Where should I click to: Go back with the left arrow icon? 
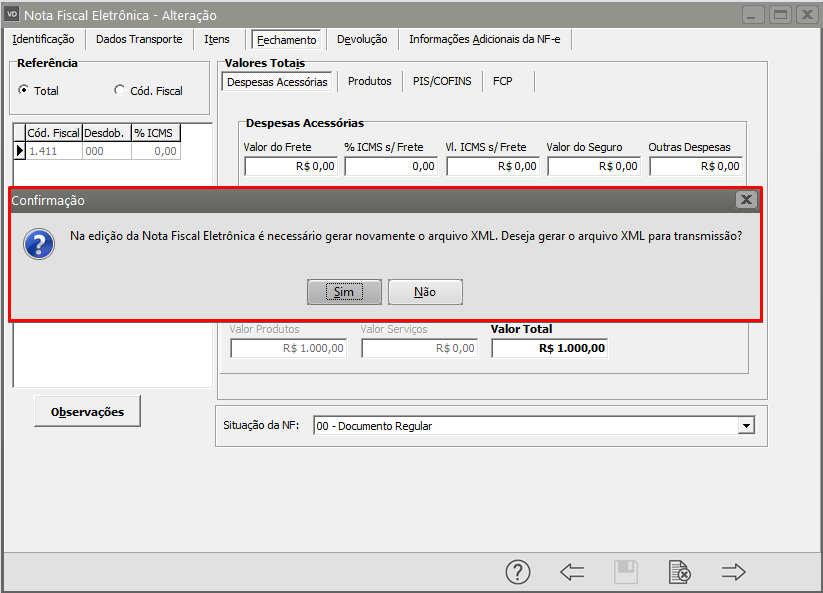tap(572, 572)
